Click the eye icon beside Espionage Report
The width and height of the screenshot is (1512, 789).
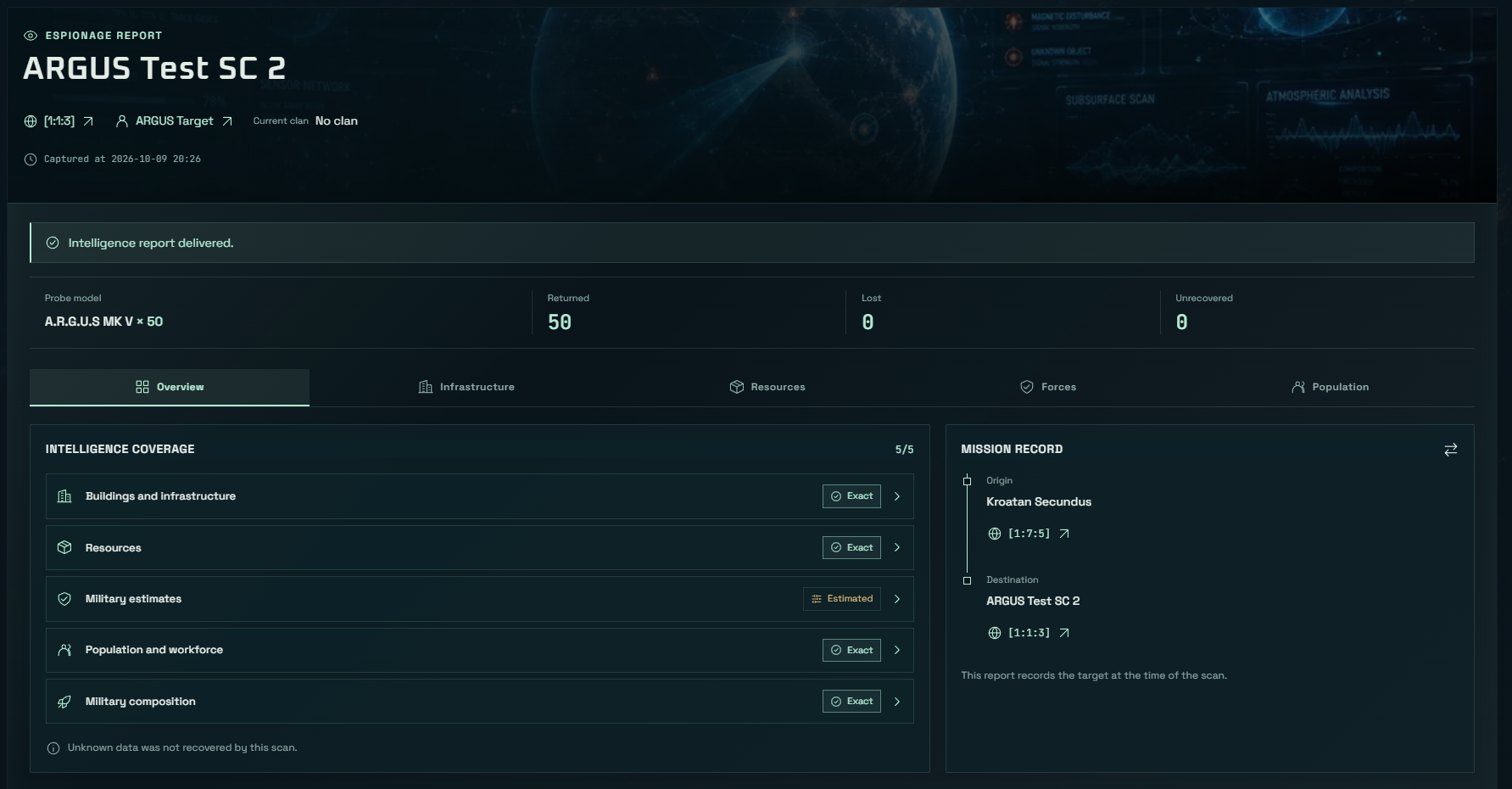pyautogui.click(x=31, y=36)
